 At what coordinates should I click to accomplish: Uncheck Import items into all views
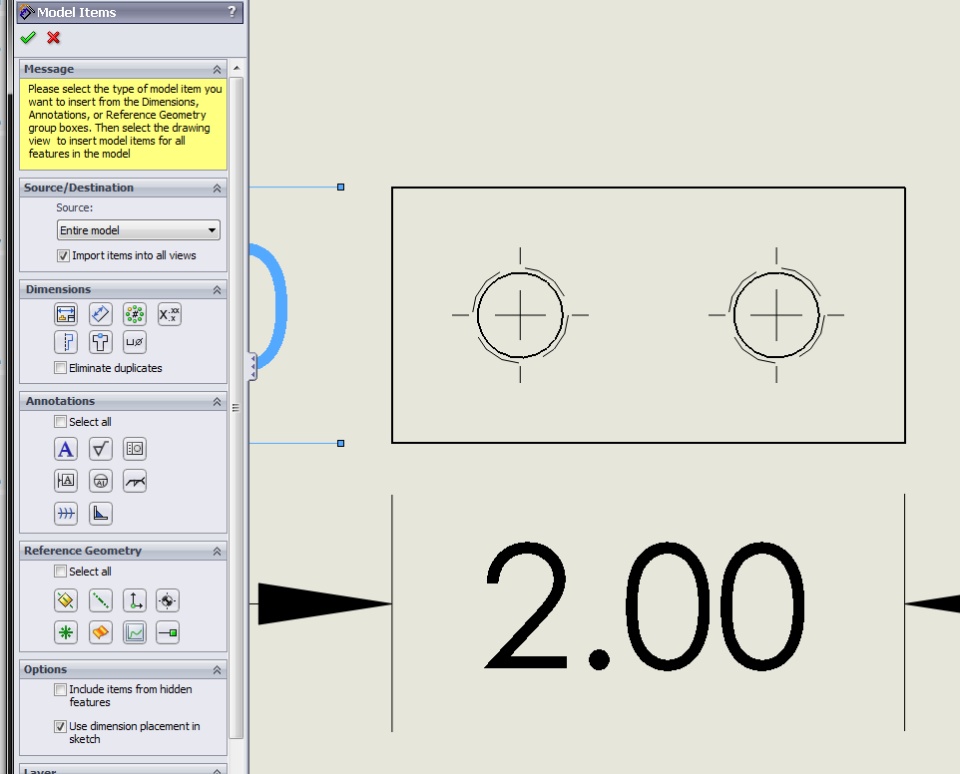[x=63, y=256]
